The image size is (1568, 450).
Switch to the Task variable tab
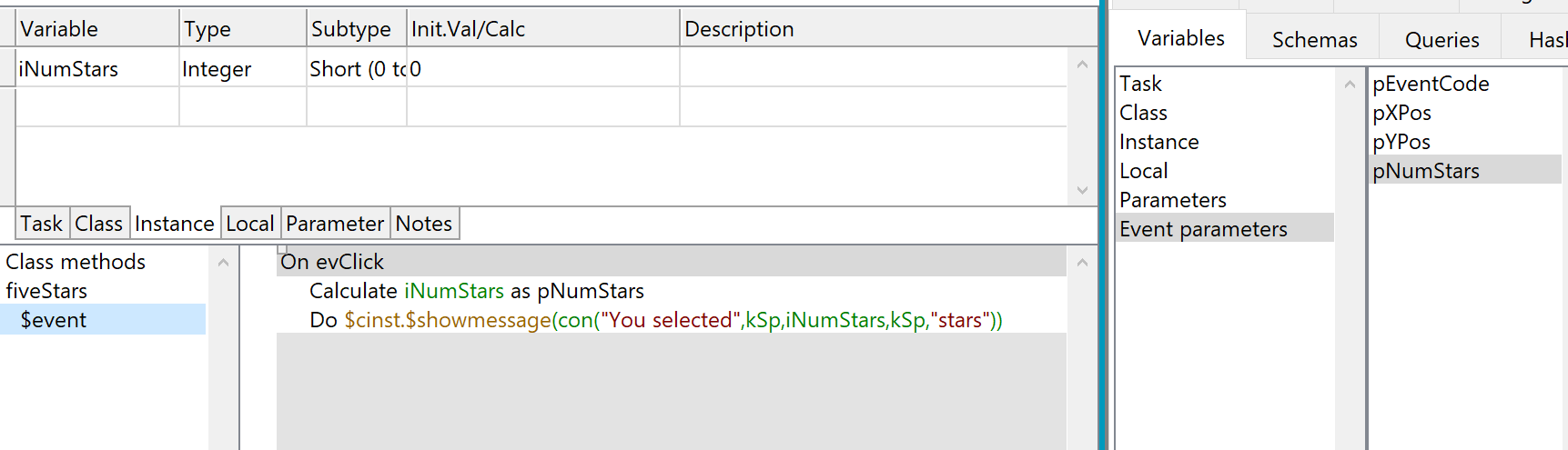coord(42,224)
